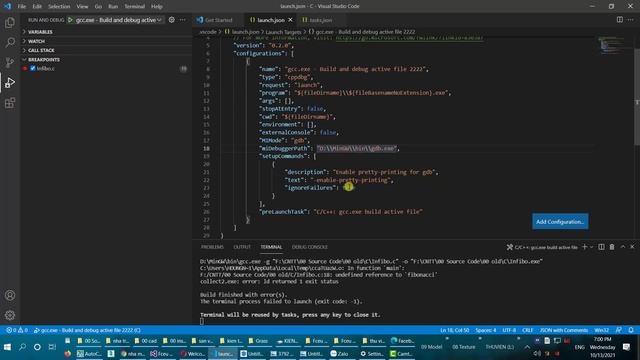Open the Extensions view in activity bar
The image size is (640, 360).
(10, 102)
